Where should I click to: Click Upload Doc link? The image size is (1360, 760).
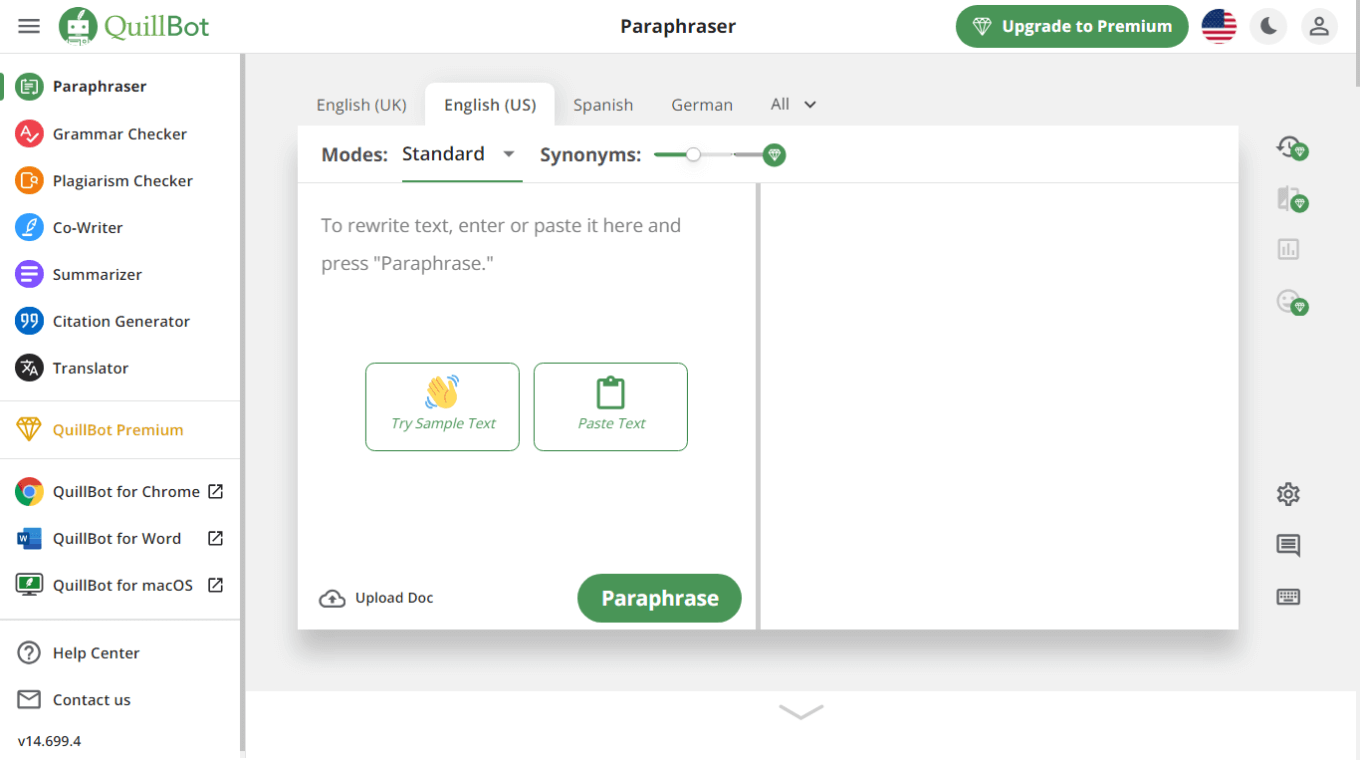pos(376,598)
